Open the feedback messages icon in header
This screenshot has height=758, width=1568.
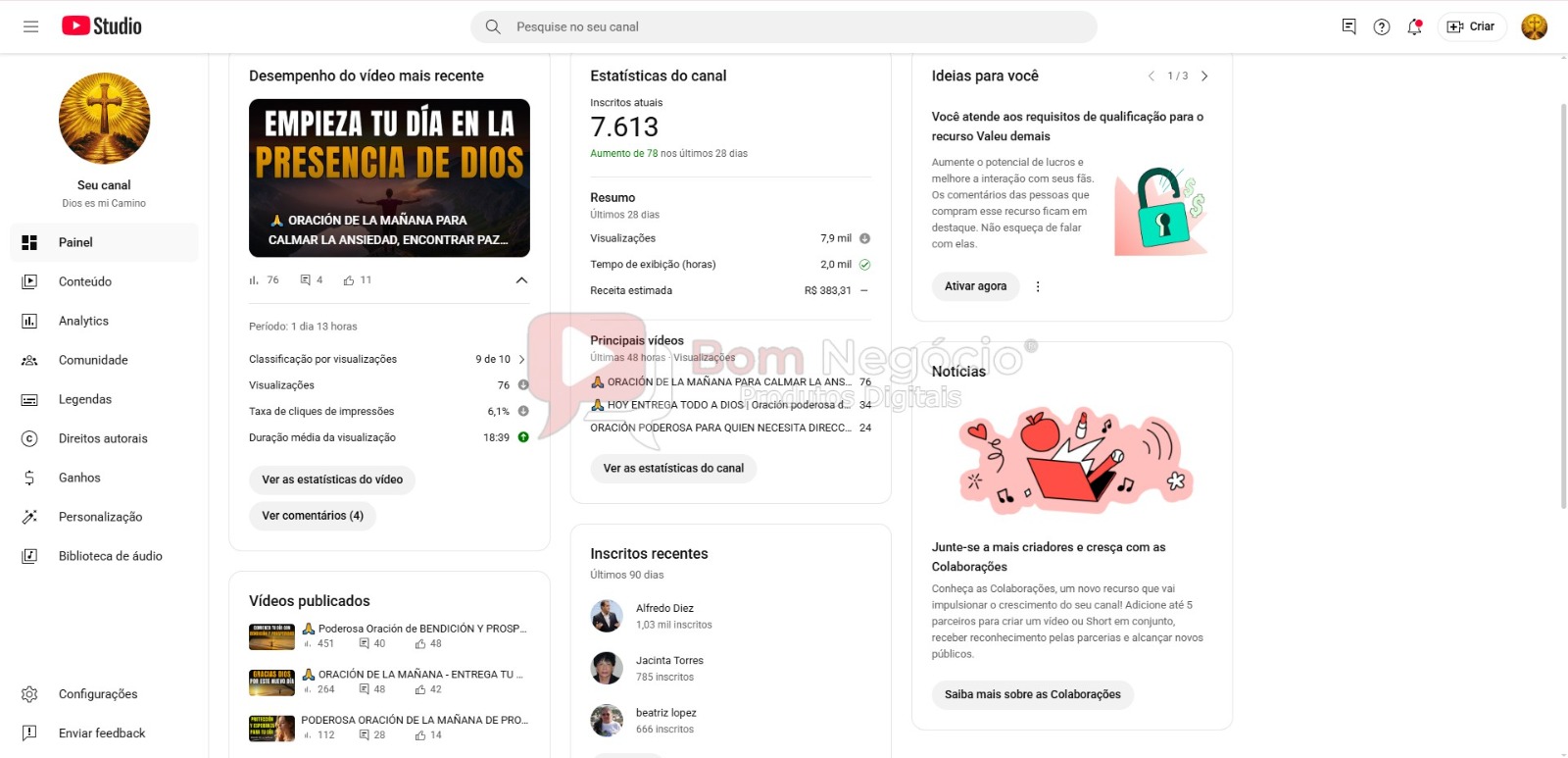[x=1349, y=26]
